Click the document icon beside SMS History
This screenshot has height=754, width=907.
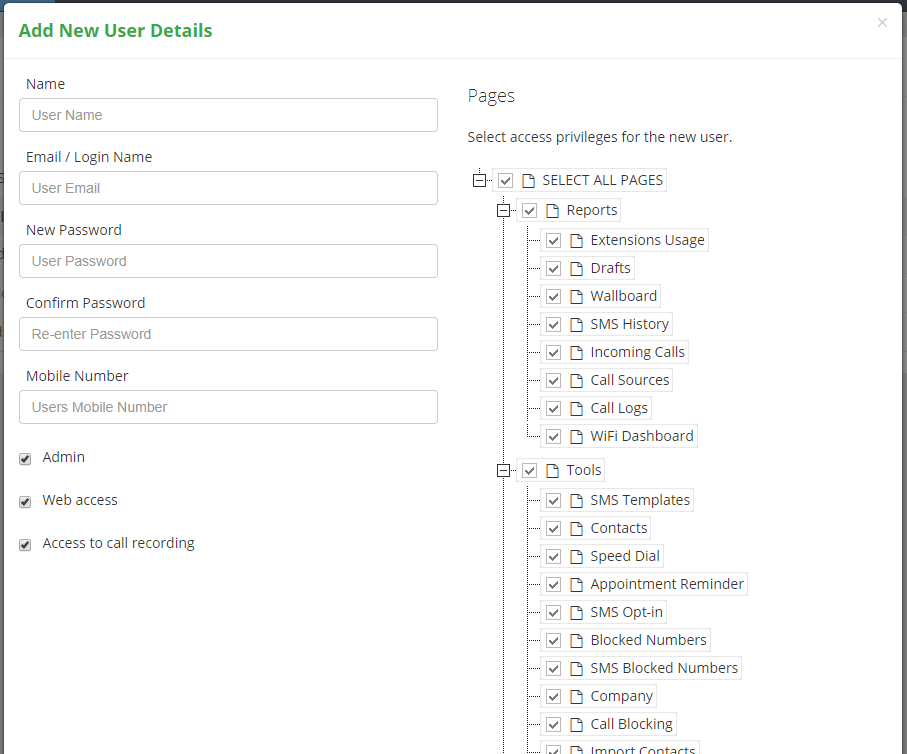576,325
